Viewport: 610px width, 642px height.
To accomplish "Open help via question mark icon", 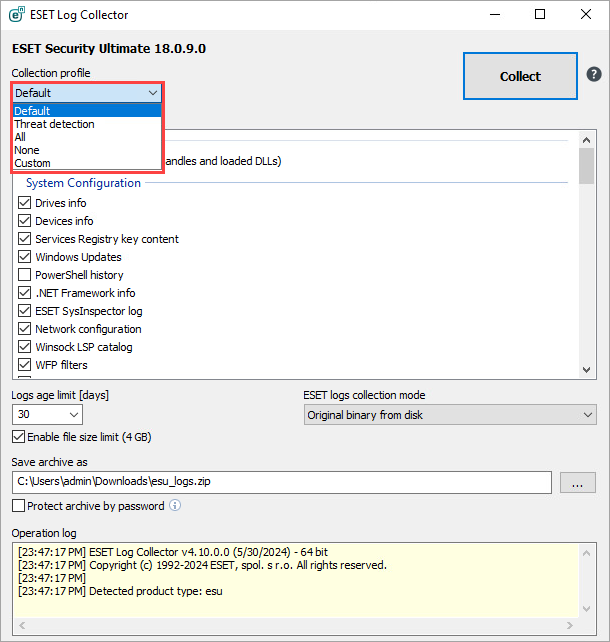I will tap(594, 75).
